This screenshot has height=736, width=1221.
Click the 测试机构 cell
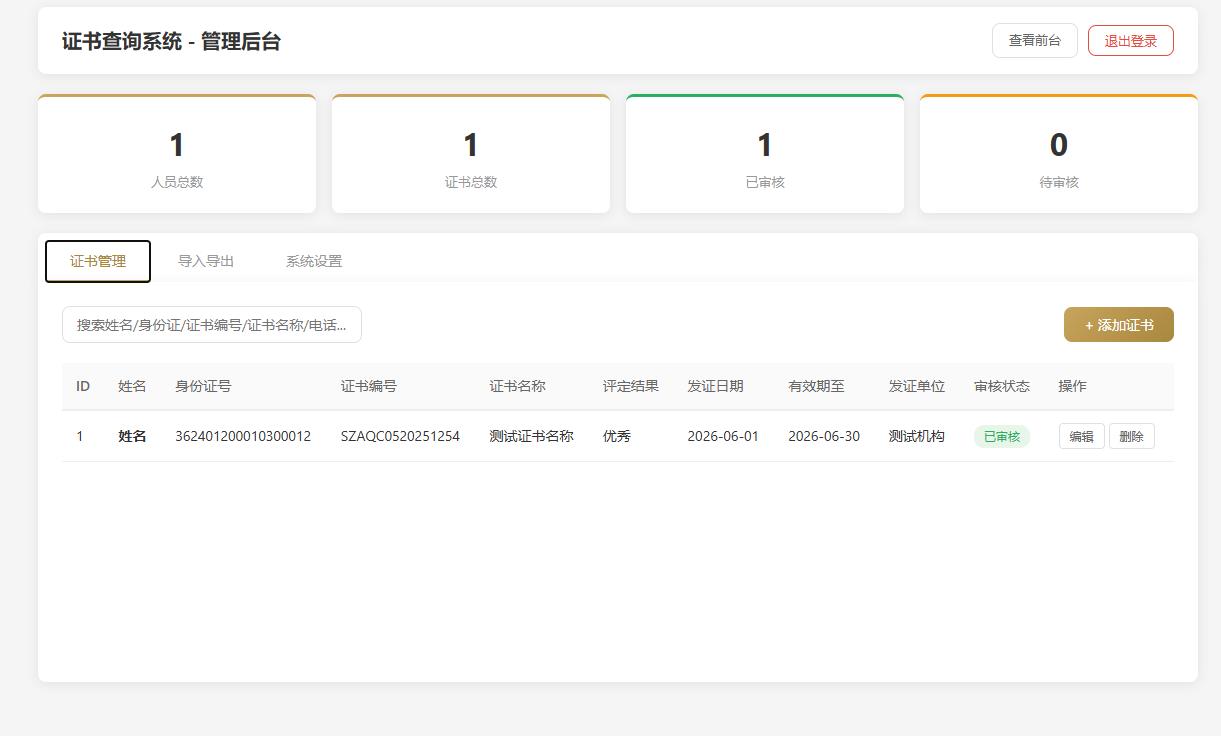[917, 436]
